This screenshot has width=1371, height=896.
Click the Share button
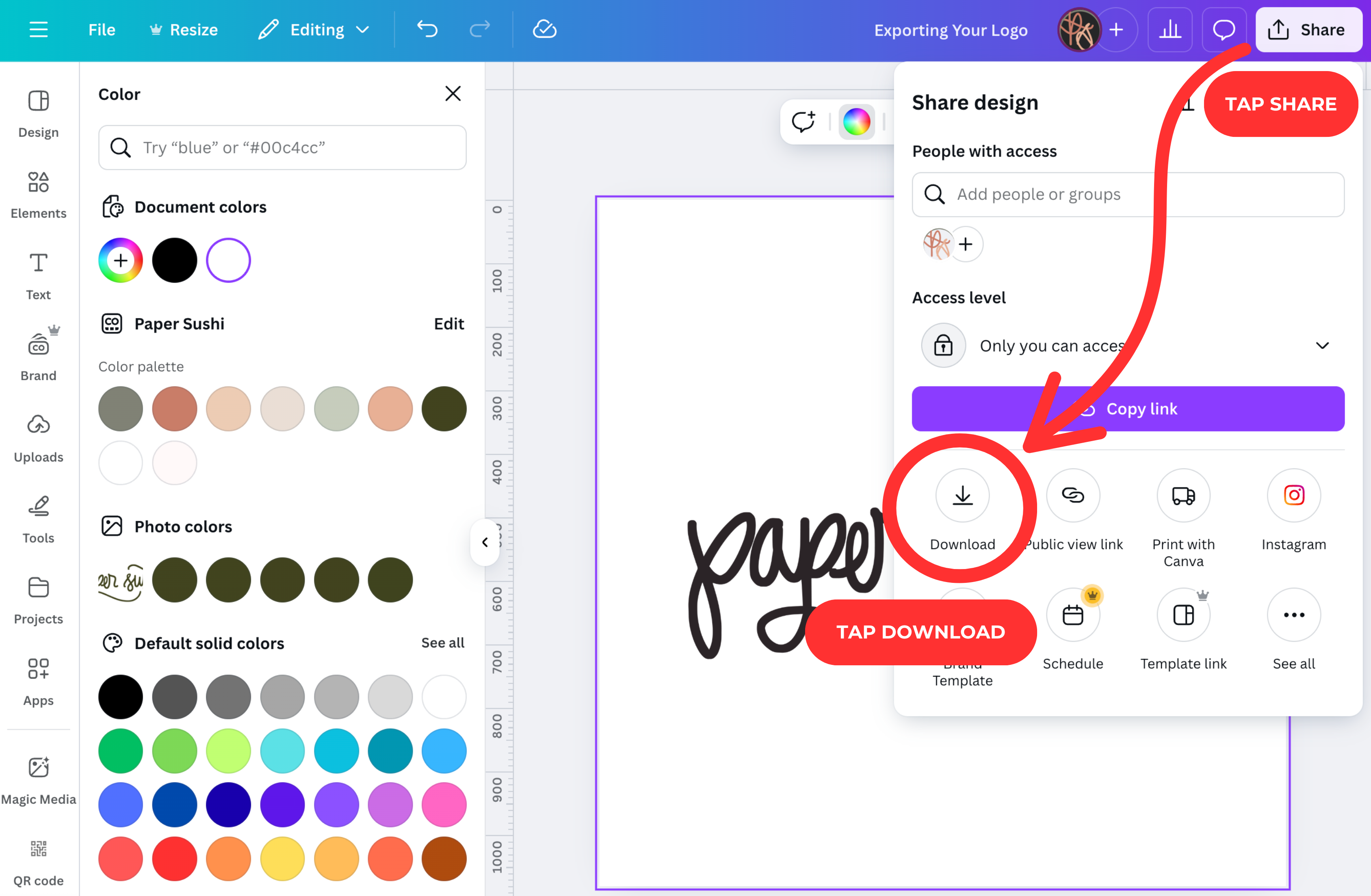[x=1308, y=30]
